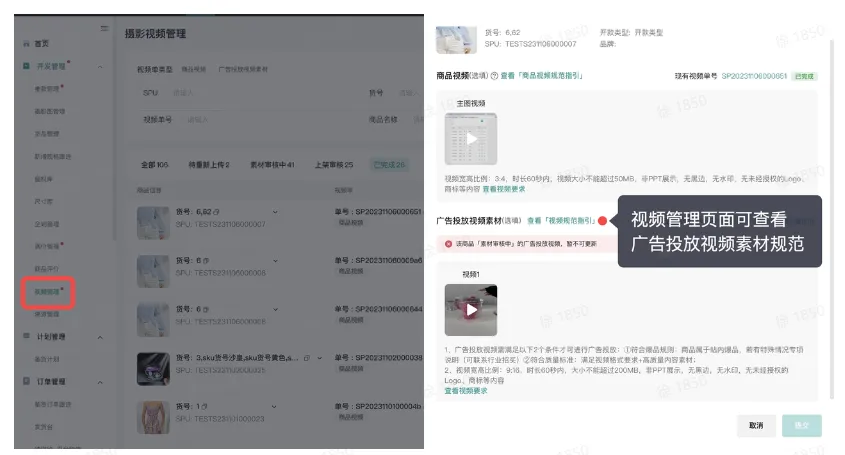Collapse the sidebar with the hamburger icon
The width and height of the screenshot is (845, 455).
(x=104, y=28)
